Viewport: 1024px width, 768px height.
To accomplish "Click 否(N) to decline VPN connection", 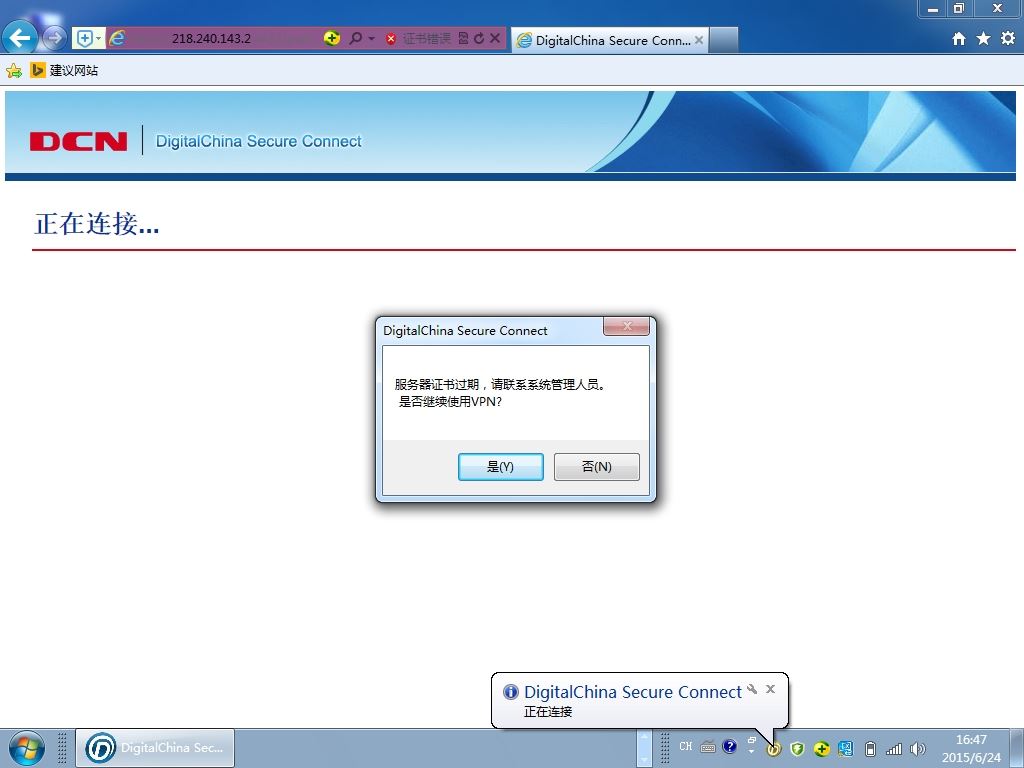I will coord(596,467).
